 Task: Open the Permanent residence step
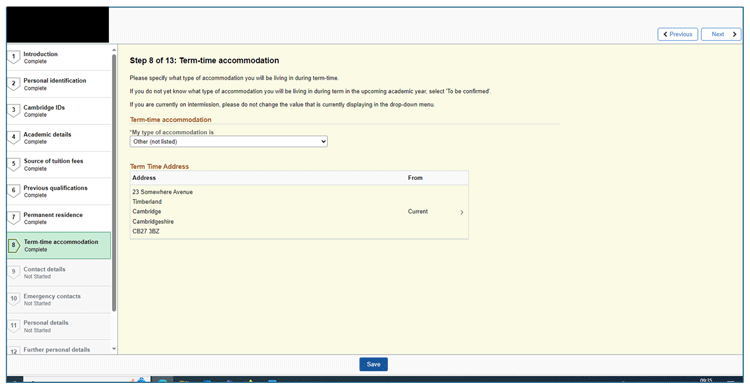pyautogui.click(x=59, y=218)
